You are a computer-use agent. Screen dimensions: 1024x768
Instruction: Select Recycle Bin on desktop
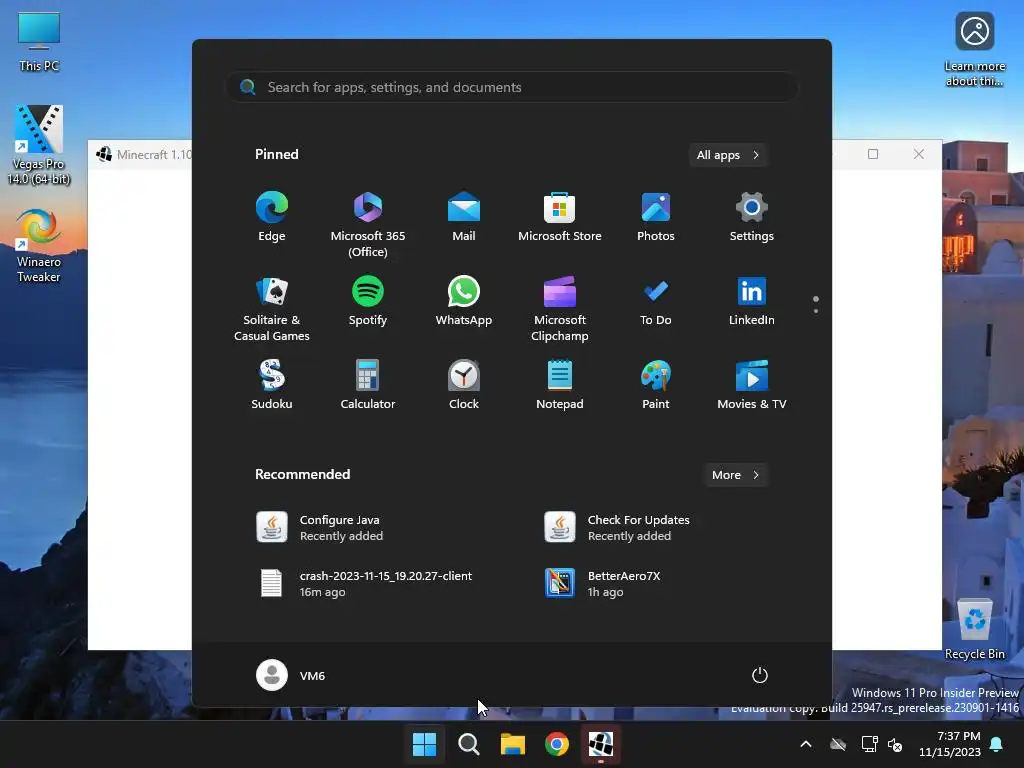(x=974, y=630)
